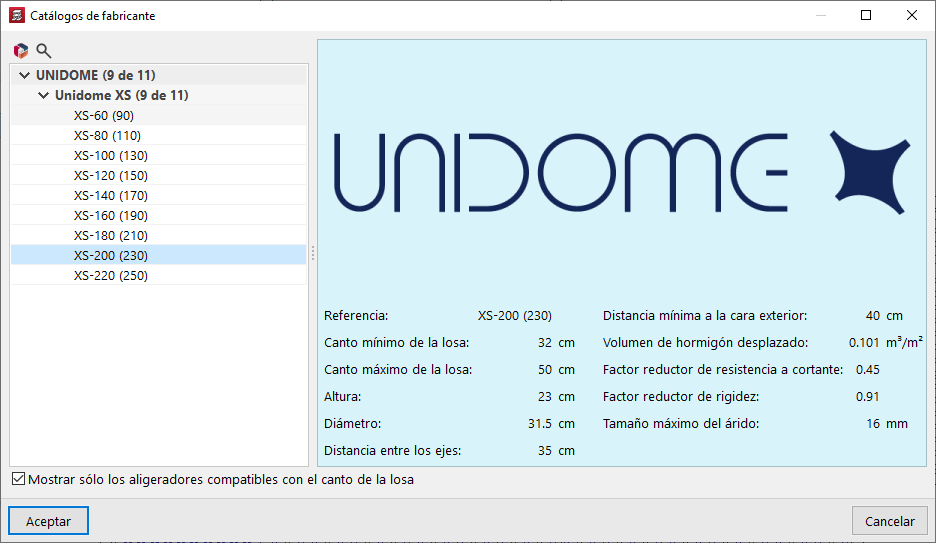Image resolution: width=936 pixels, height=543 pixels.
Task: Click the Canto mínimo de la losa label
Action: (396, 343)
